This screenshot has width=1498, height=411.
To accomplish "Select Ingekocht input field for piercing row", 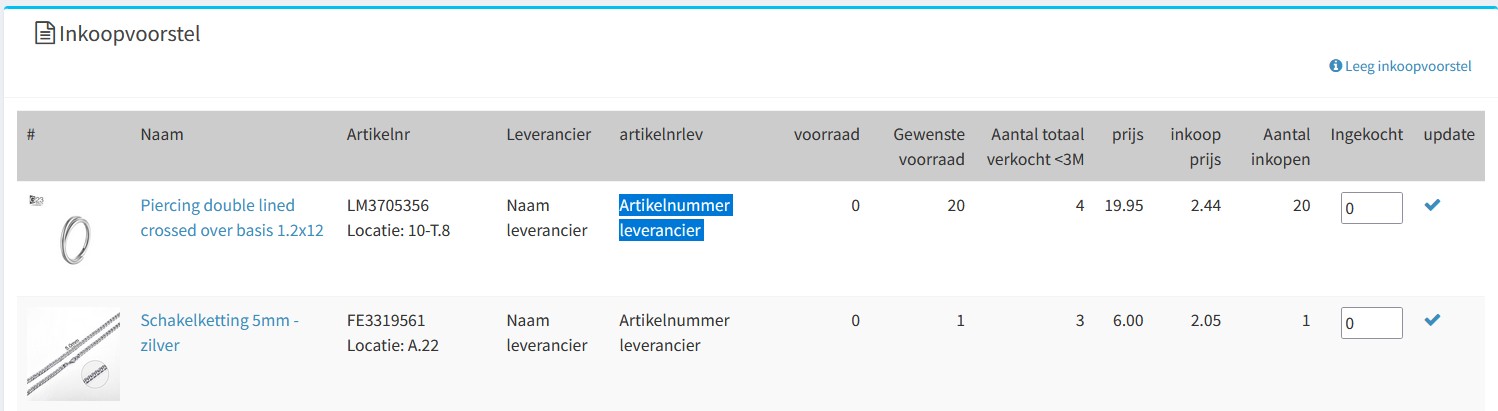I will (1372, 208).
